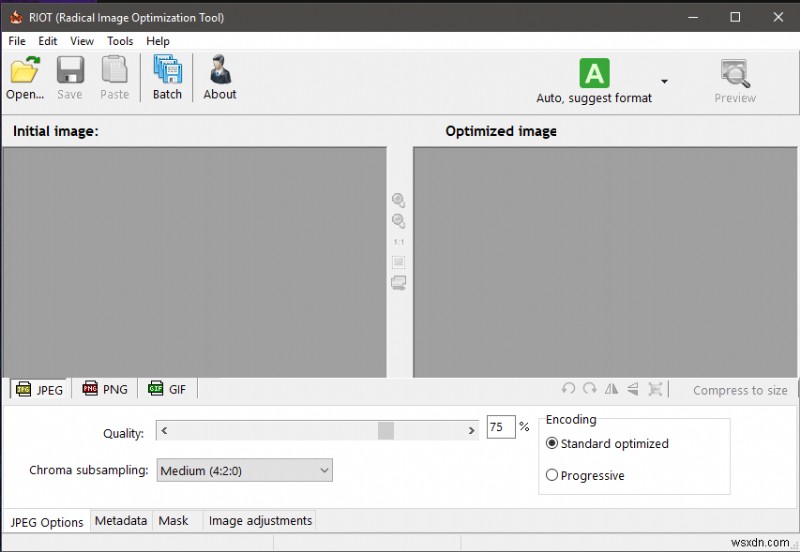
Task: Click the Open folder icon
Action: (x=24, y=70)
